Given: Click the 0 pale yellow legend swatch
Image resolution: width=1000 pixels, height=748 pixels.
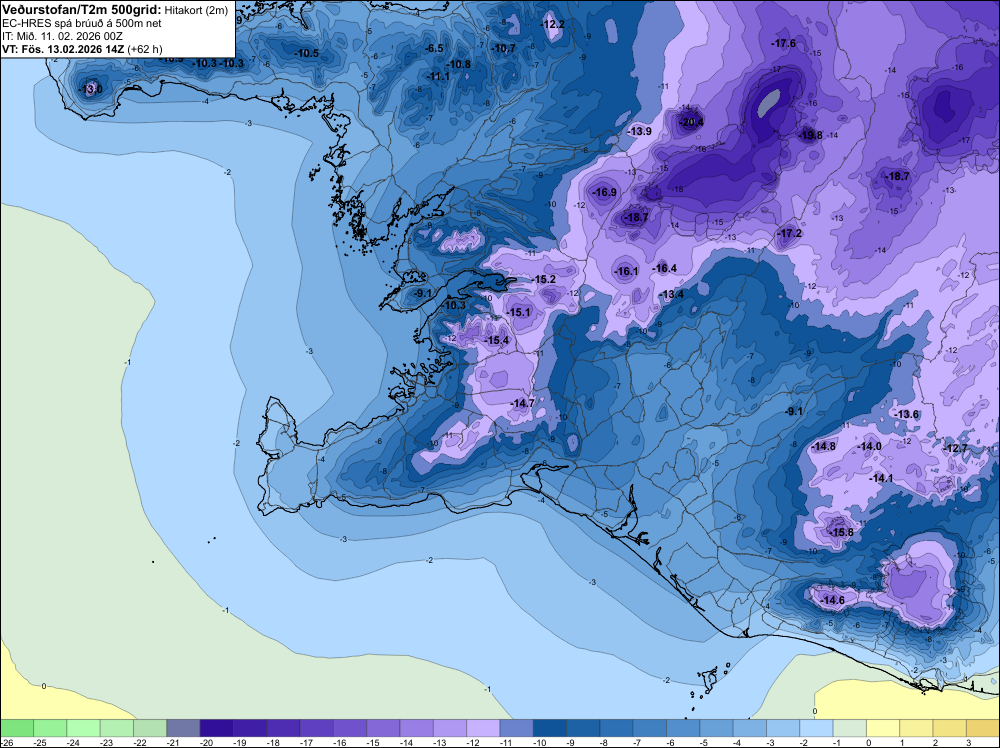Looking at the screenshot, I should click(x=883, y=728).
